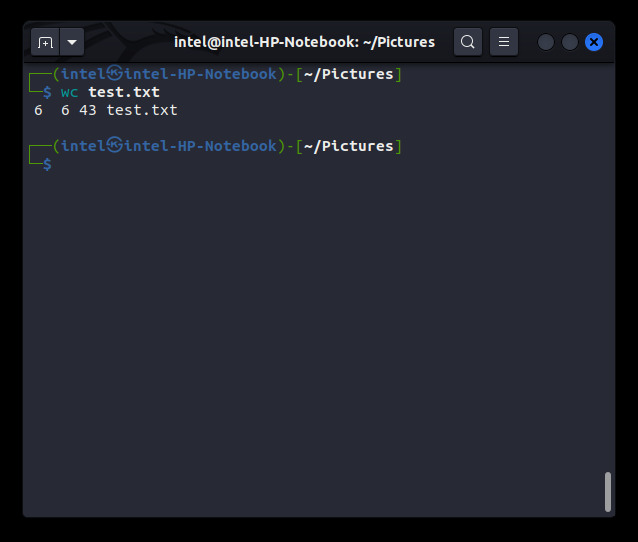
Task: Click the window title intel@intel-HP-Notebook: ~/Pictures
Action: (x=304, y=42)
